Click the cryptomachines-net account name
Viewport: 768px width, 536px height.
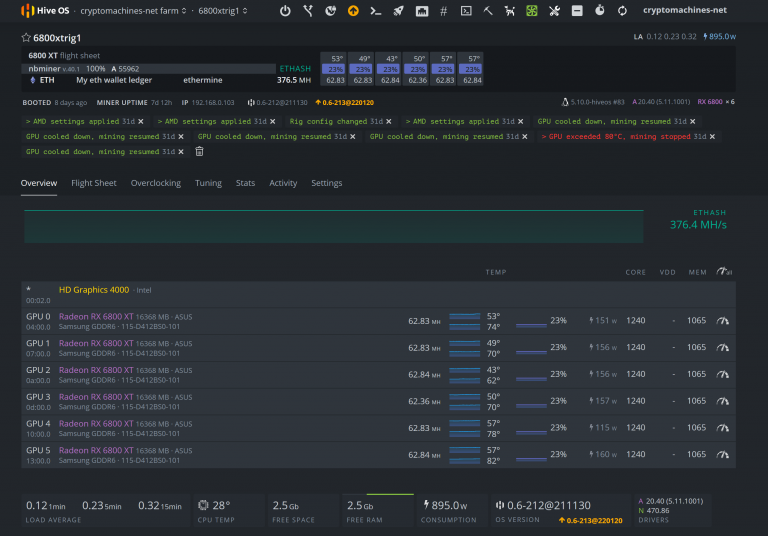tap(684, 11)
